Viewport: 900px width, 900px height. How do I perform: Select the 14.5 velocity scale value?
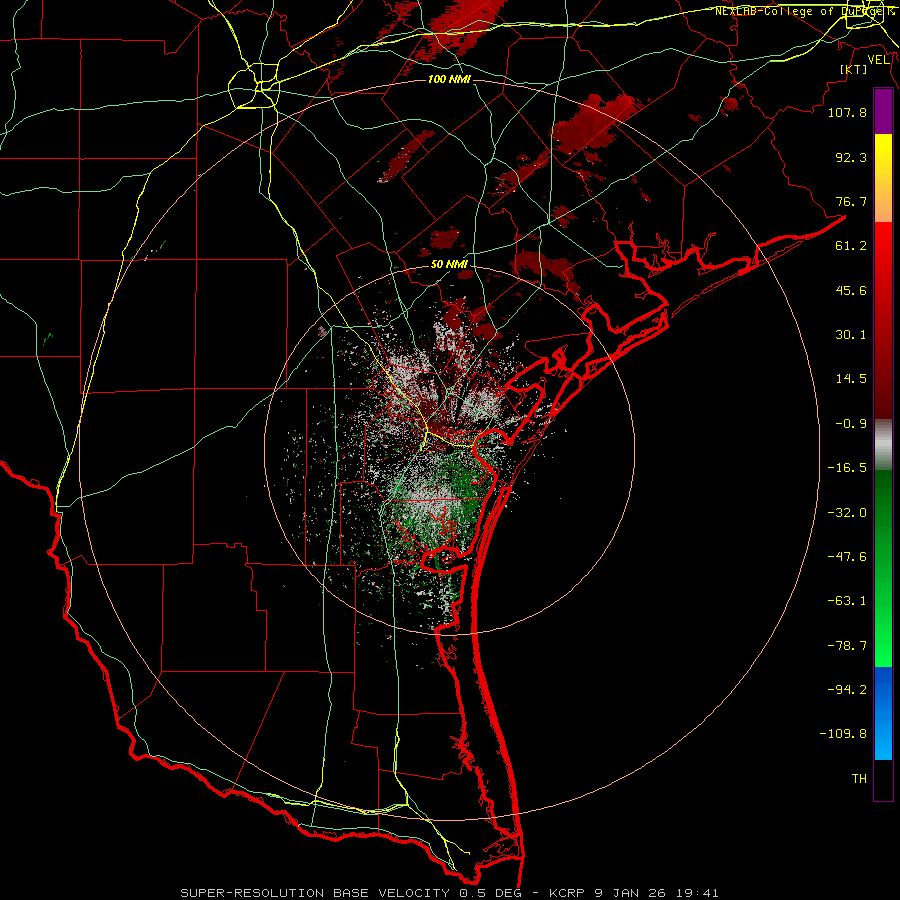click(x=851, y=379)
